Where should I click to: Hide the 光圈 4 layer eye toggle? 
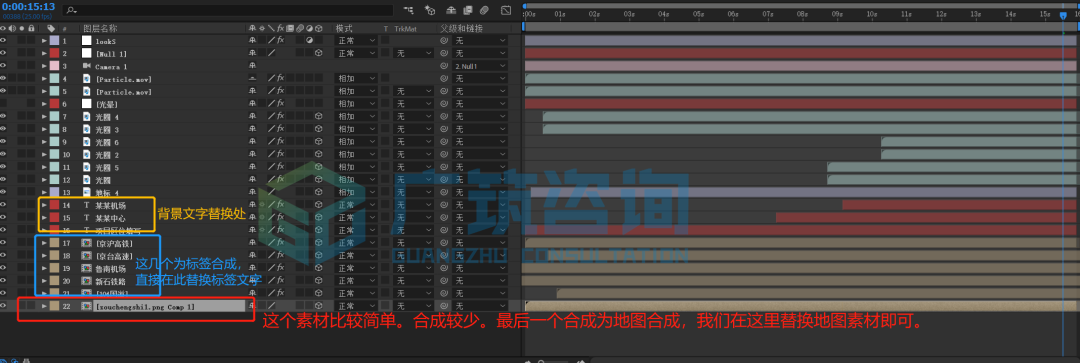pos(3,116)
